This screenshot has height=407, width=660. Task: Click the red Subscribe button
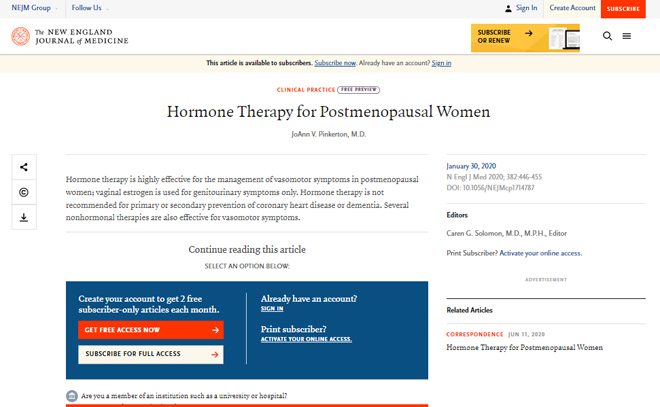click(623, 9)
